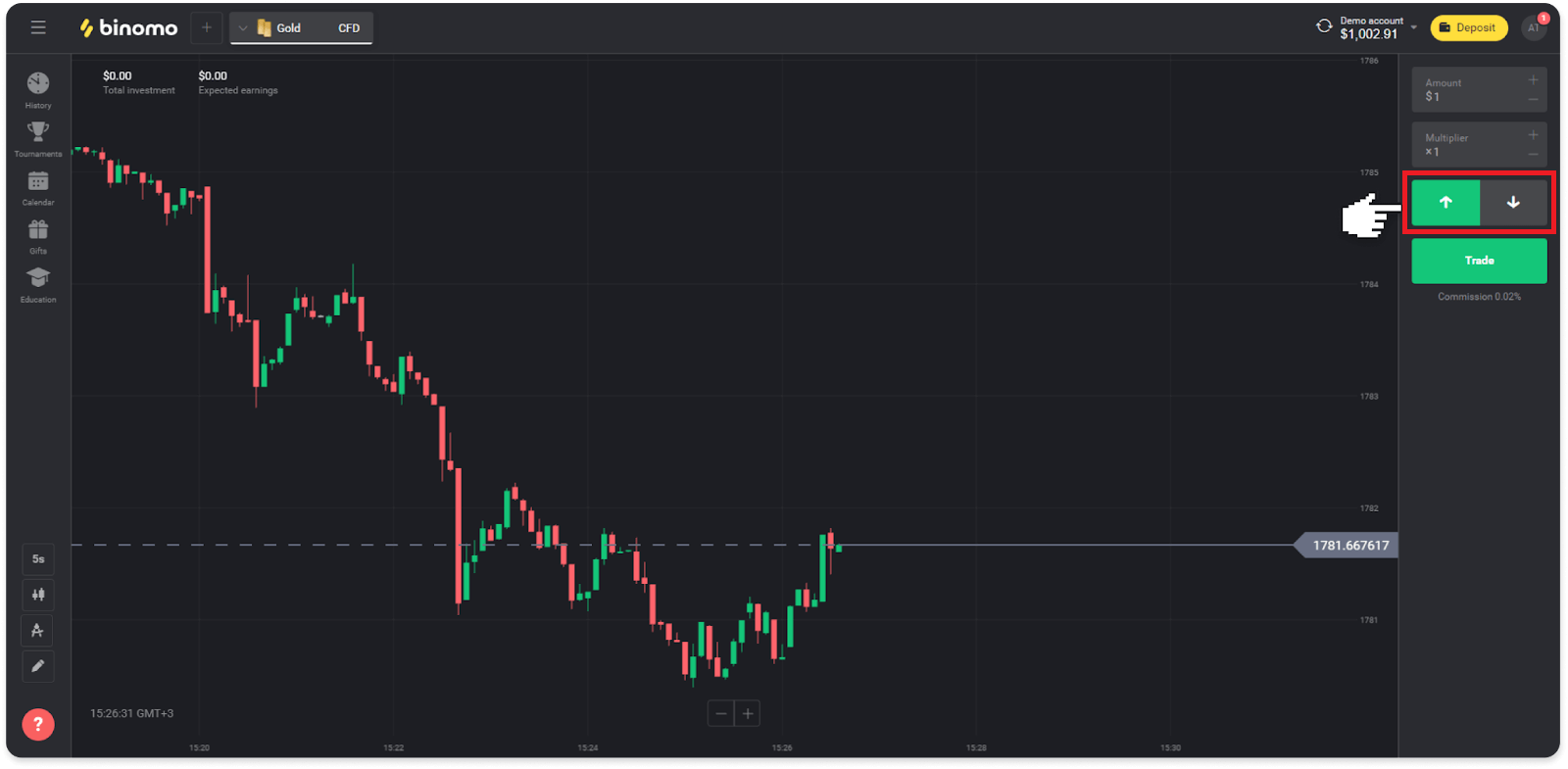
Task: Click the yellow Deposit button
Action: [x=1468, y=27]
